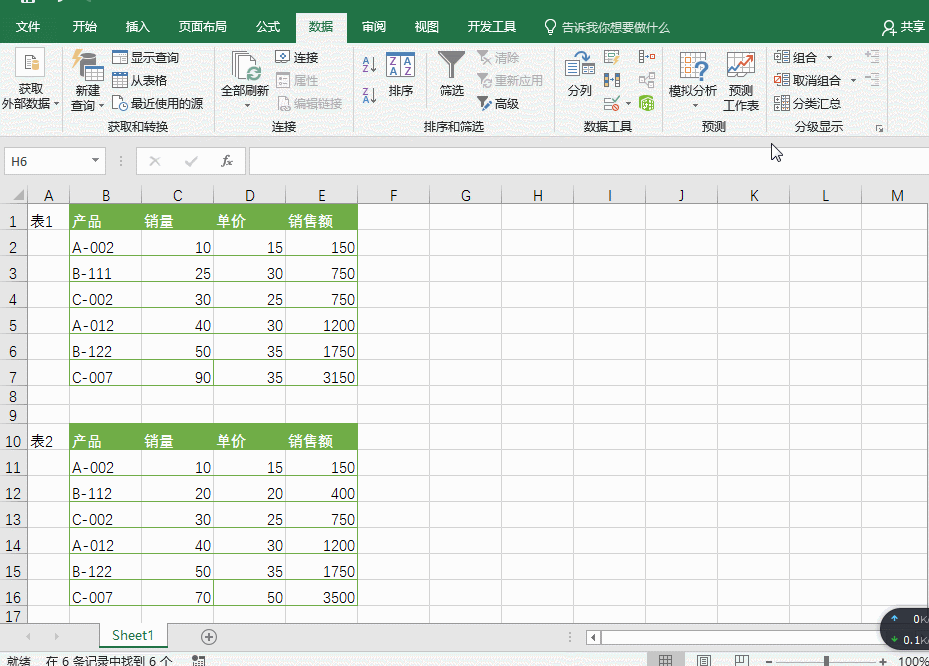Image resolution: width=929 pixels, height=666 pixels.
Task: Click the fx insert function icon
Action: [x=227, y=161]
